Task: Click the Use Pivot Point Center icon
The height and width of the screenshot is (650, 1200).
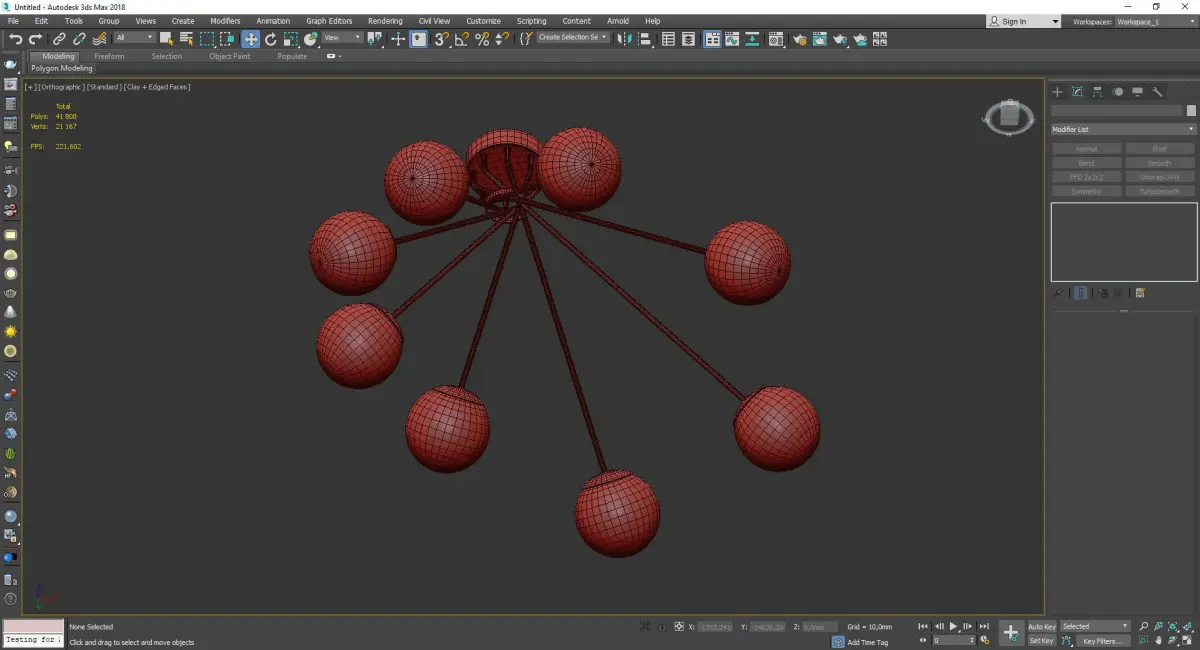Action: [375, 39]
